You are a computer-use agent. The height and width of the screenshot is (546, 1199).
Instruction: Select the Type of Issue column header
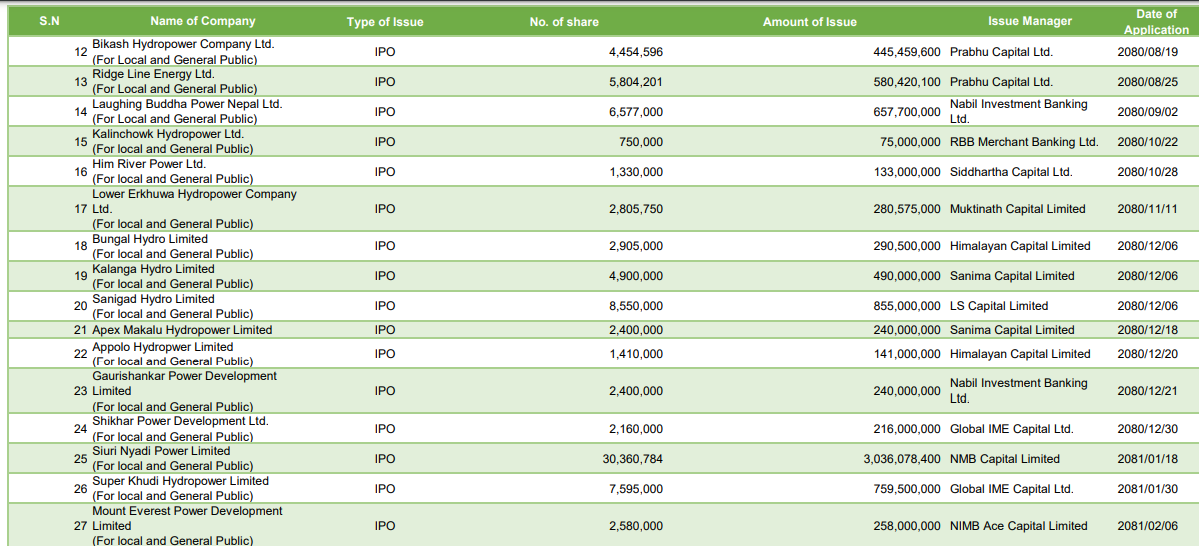click(385, 21)
